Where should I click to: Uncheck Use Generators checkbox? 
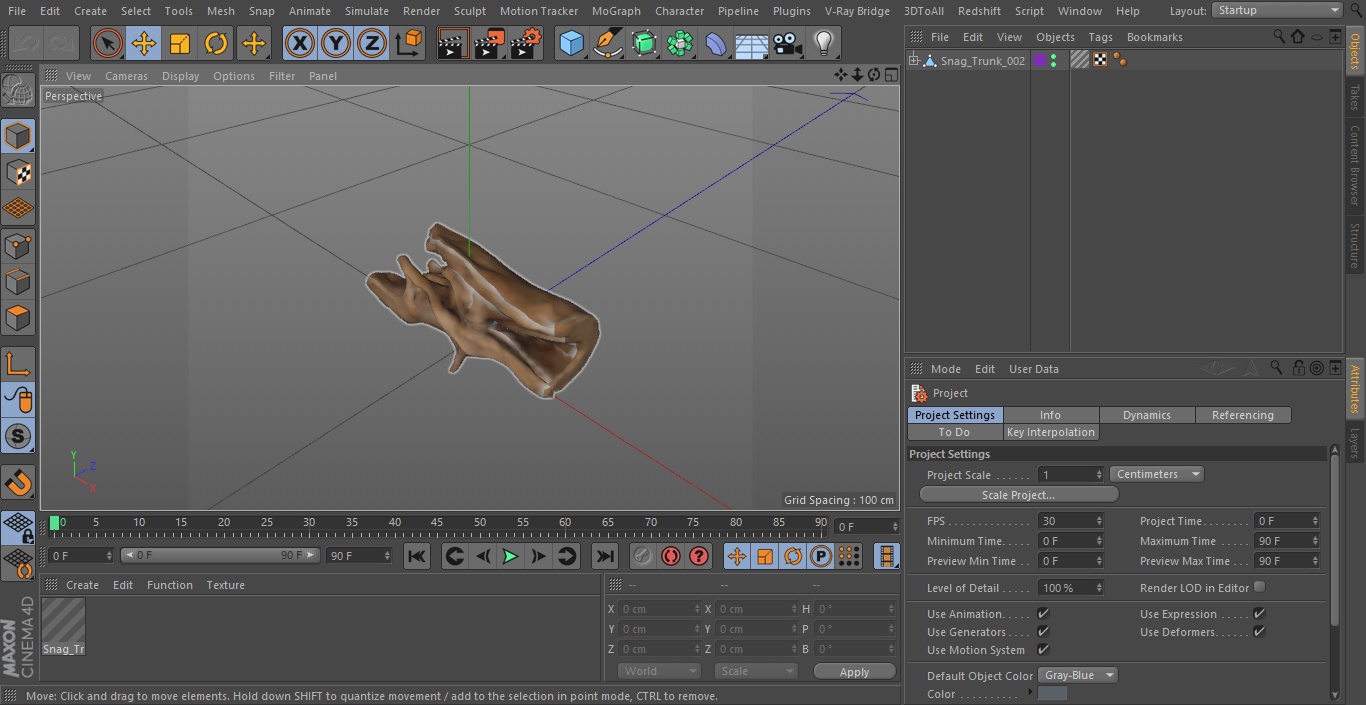(x=1043, y=632)
